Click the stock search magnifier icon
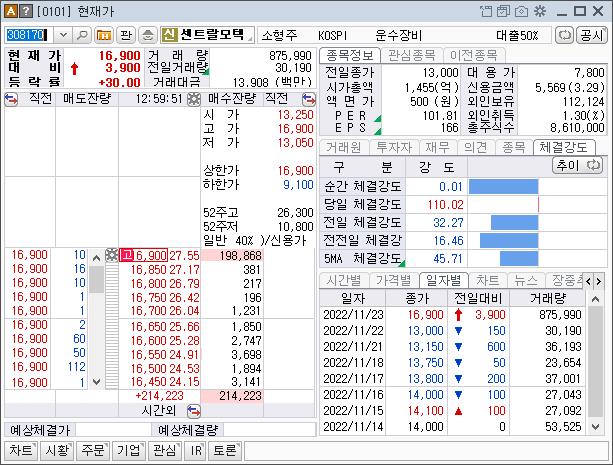This screenshot has height=465, width=613. coord(82,35)
